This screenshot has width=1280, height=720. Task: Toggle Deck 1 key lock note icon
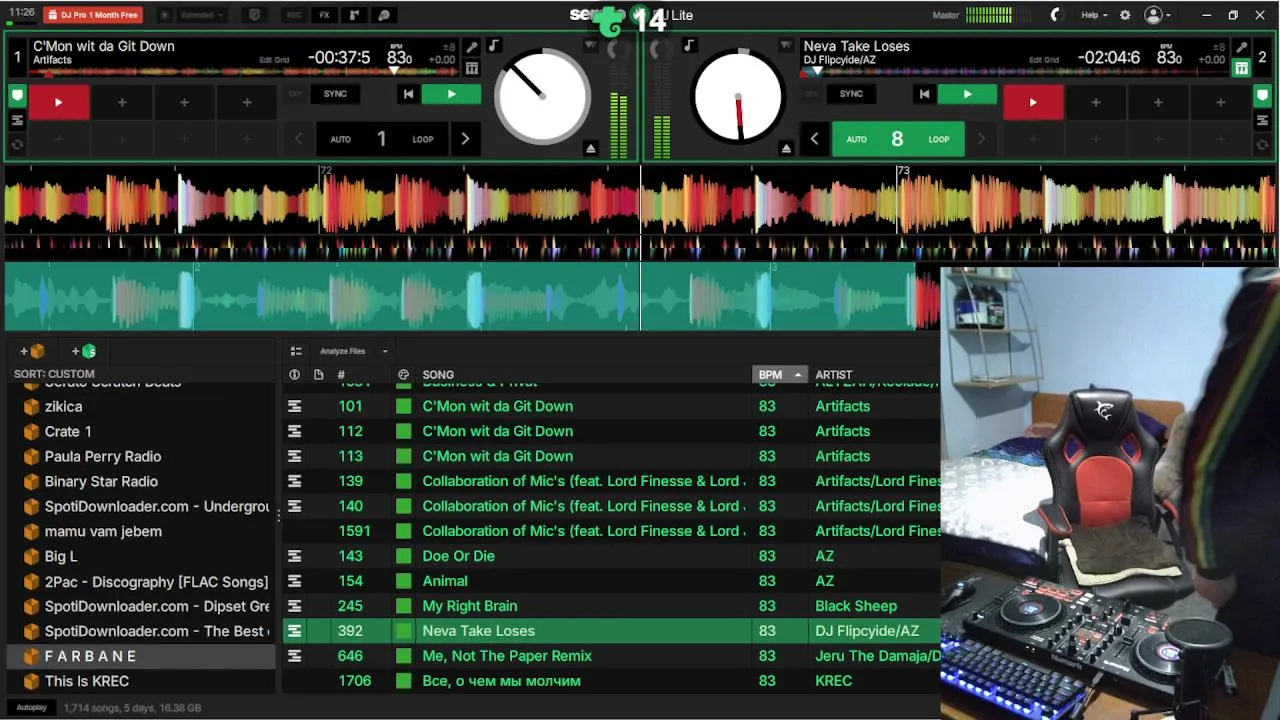tap(493, 46)
